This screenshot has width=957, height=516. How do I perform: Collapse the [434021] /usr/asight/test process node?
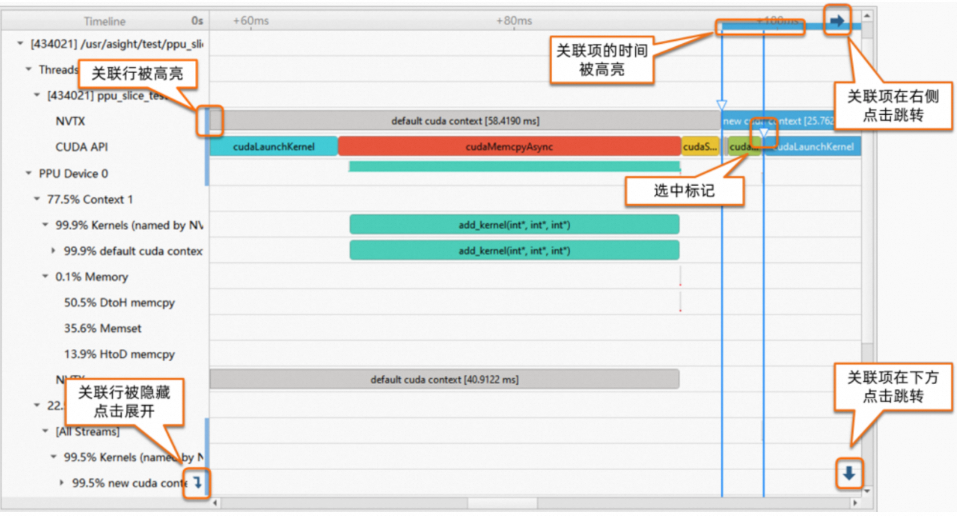20,43
